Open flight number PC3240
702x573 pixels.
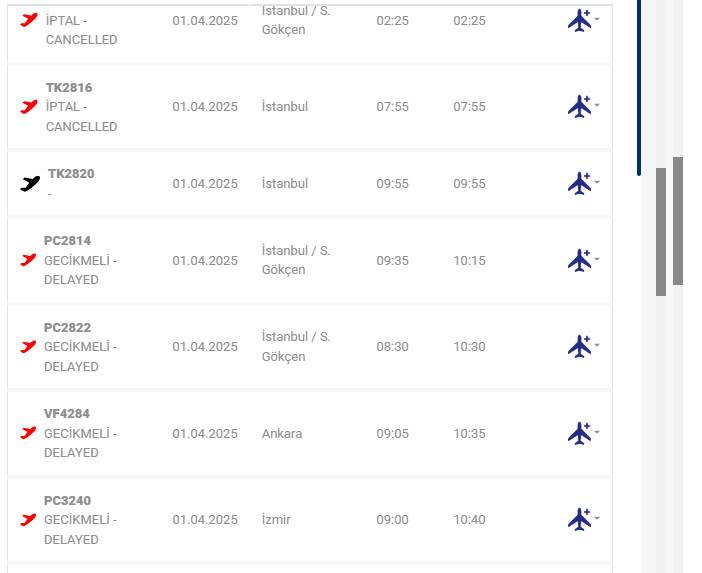point(67,501)
